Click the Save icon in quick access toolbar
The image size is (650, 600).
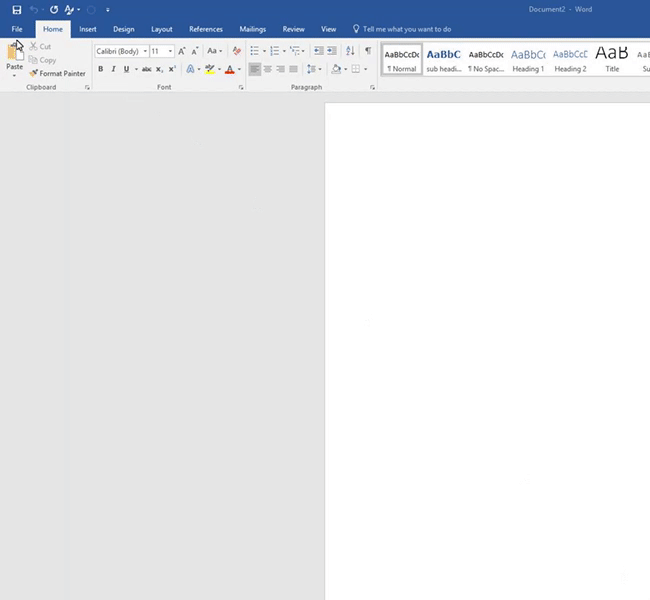(17, 9)
